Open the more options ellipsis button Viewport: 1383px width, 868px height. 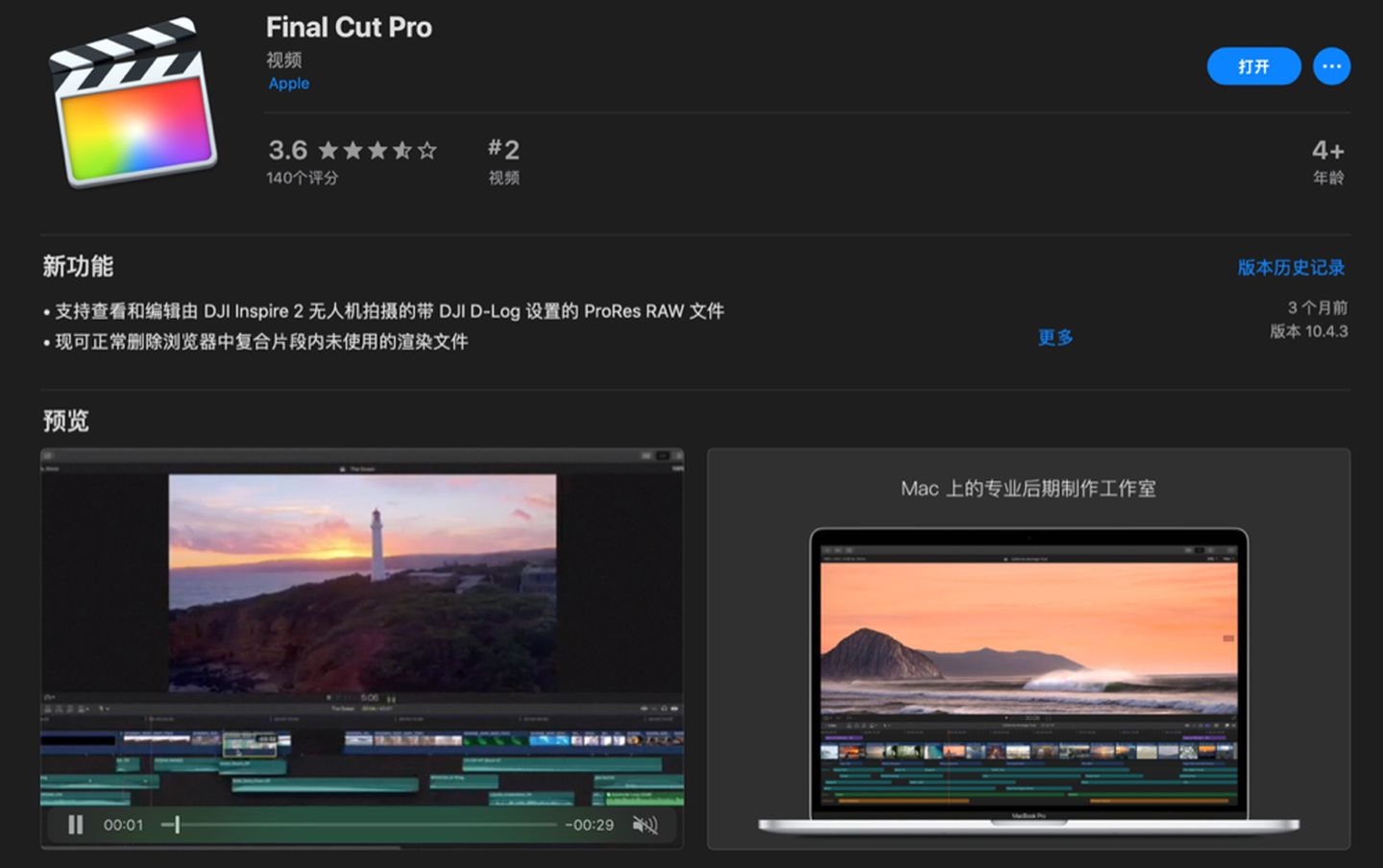(1331, 66)
